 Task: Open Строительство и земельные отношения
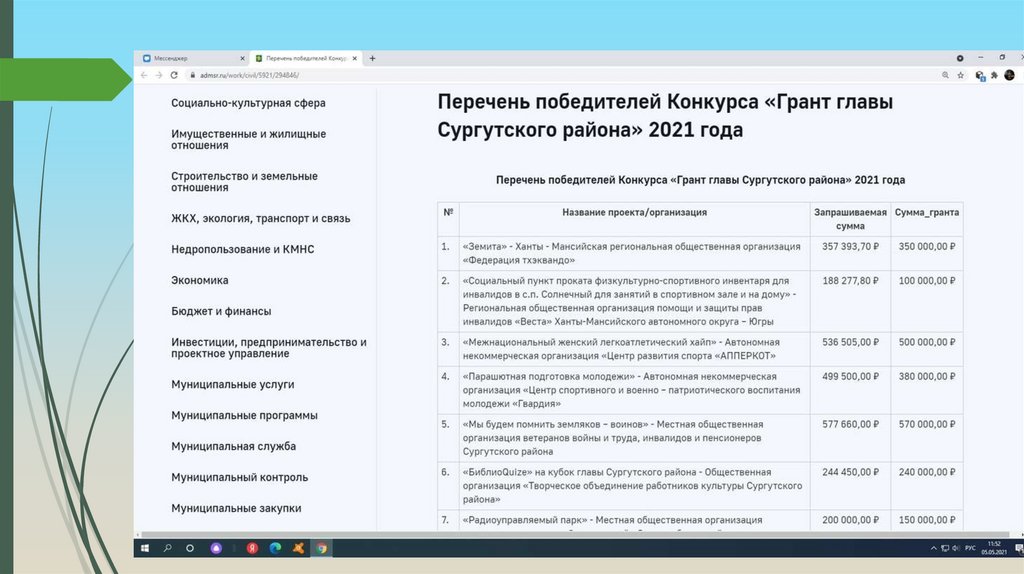[244, 182]
